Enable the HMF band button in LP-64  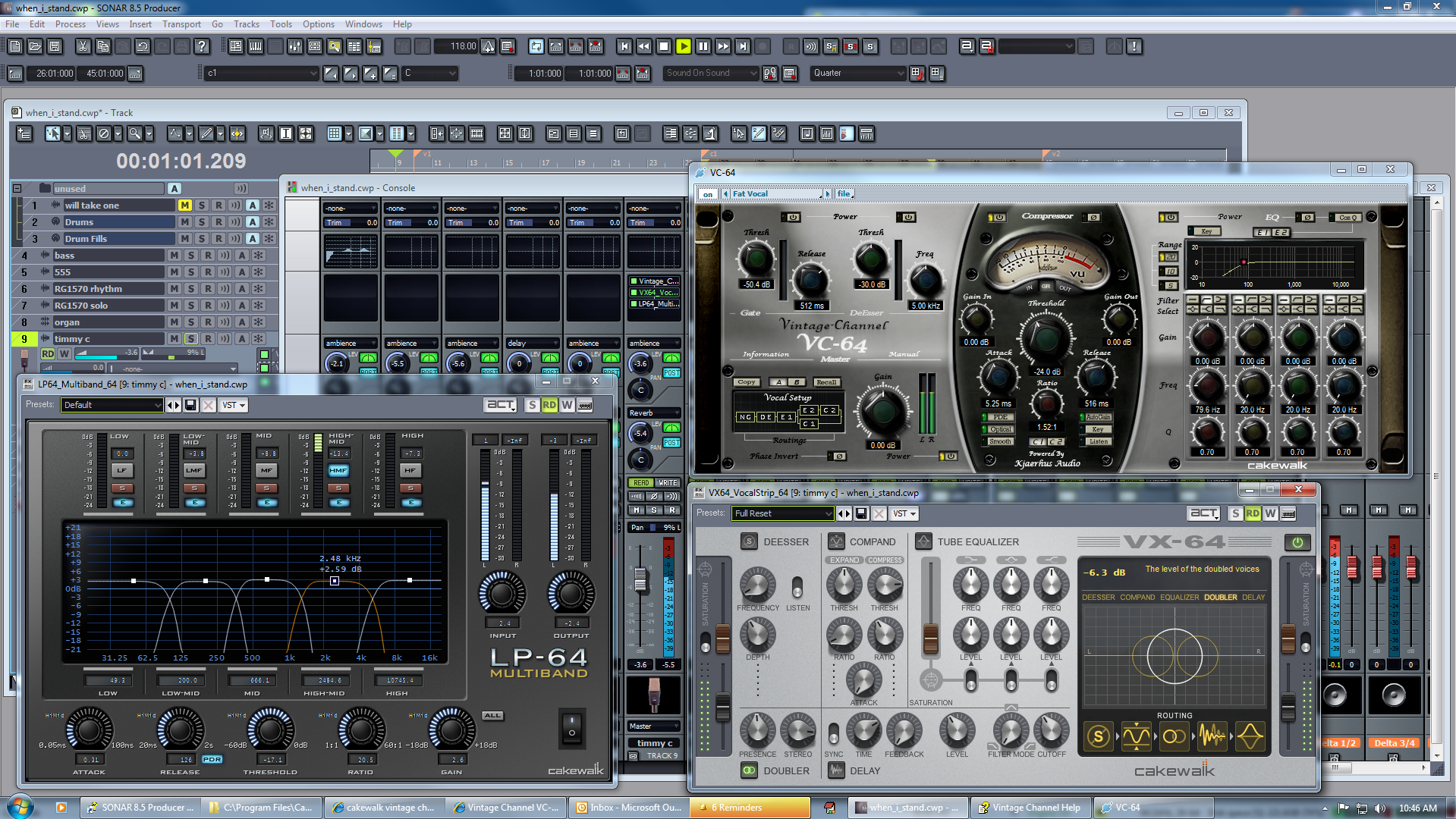coord(338,471)
